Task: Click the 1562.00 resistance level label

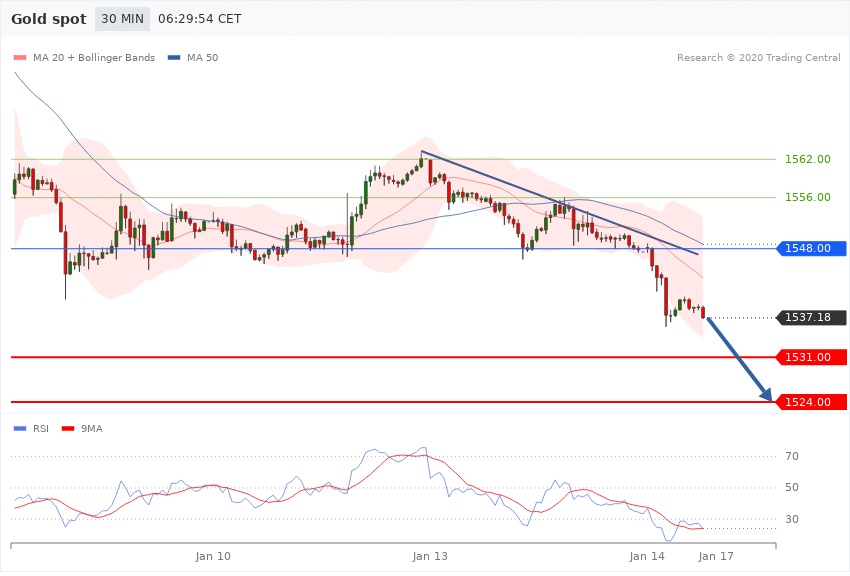Action: tap(807, 159)
